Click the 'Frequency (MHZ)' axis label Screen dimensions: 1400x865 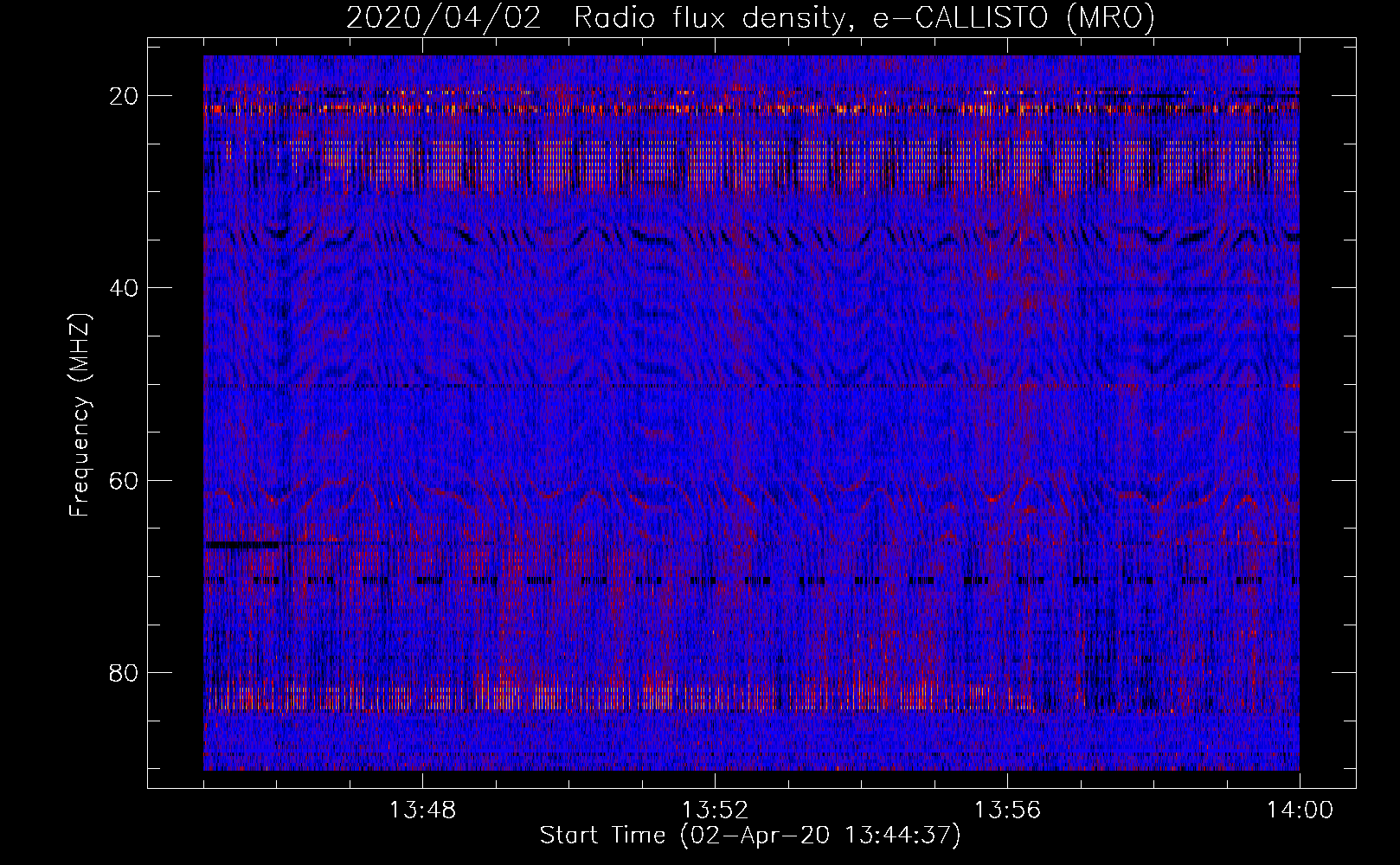point(79,415)
